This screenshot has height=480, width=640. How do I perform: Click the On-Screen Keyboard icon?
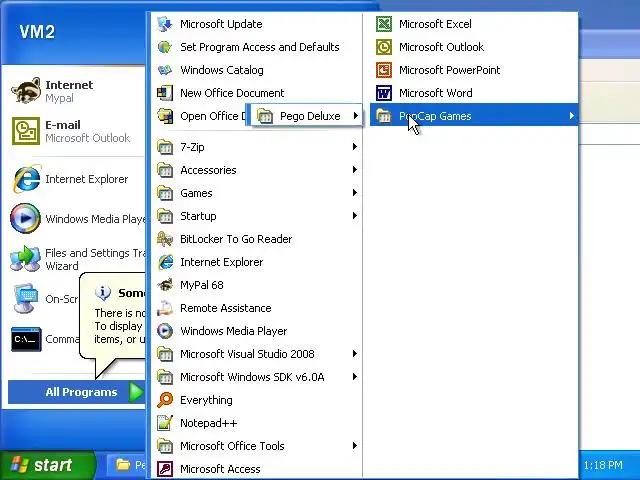[26, 299]
